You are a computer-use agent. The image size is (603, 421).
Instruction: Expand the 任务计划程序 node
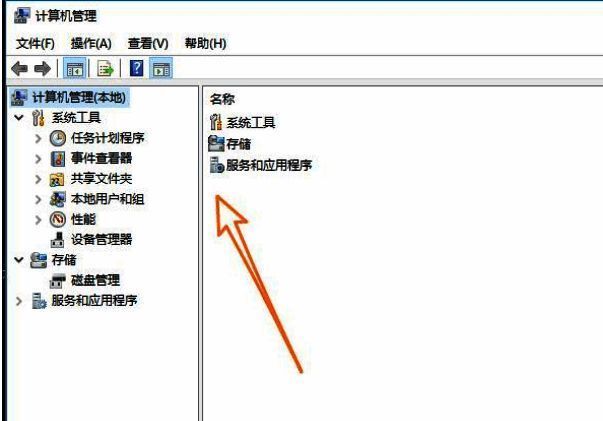(38, 138)
